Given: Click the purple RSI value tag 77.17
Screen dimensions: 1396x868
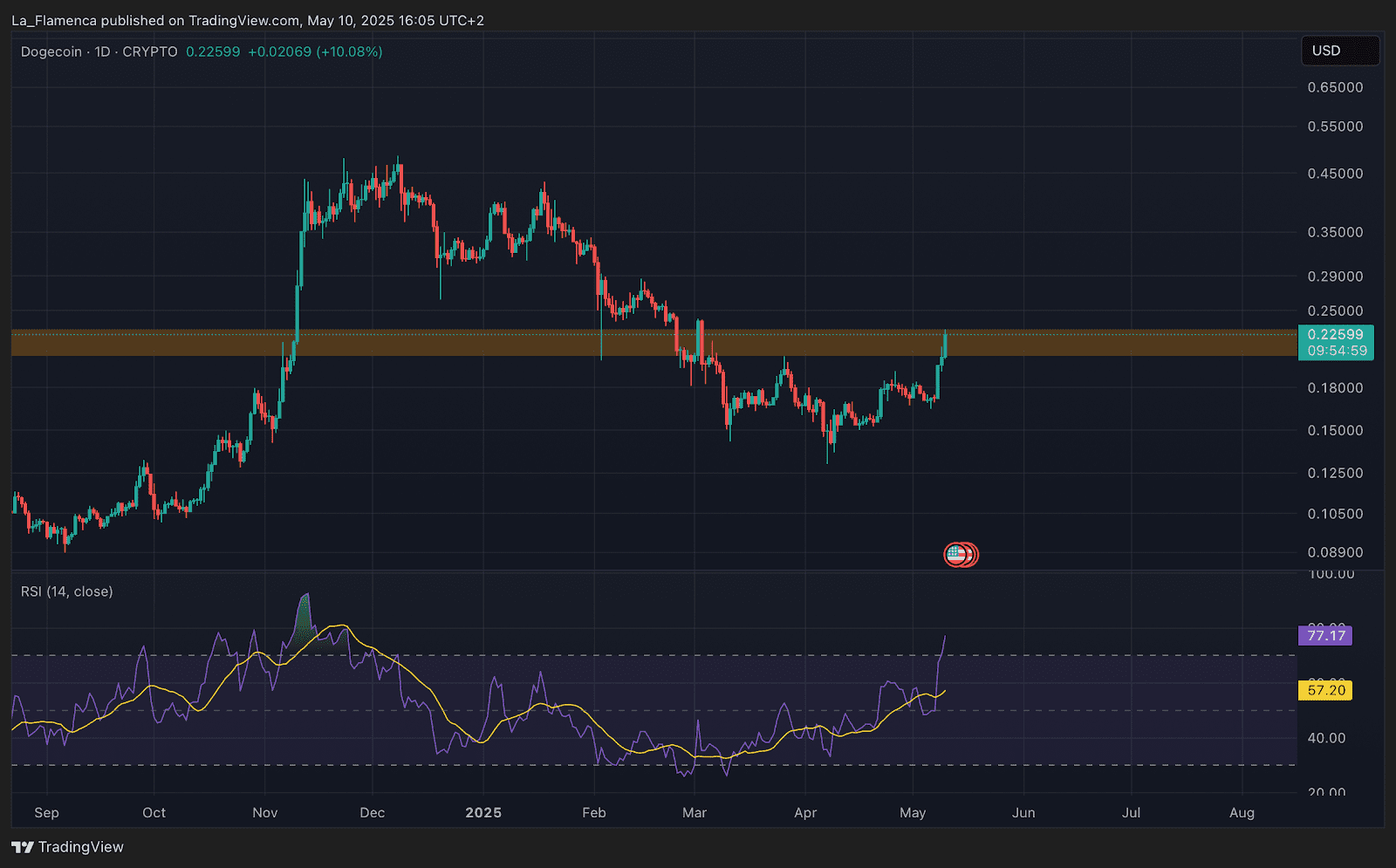Looking at the screenshot, I should [1325, 635].
